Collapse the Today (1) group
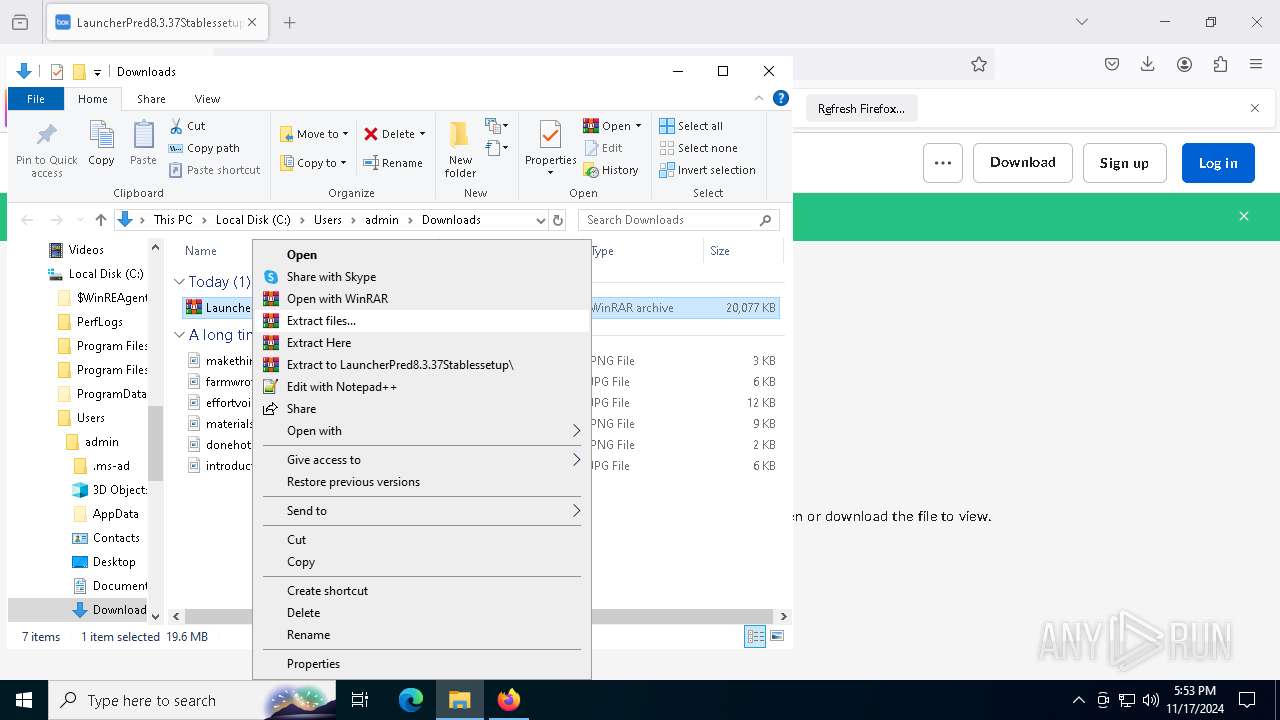Screen dimensions: 1280x720 tap(179, 282)
